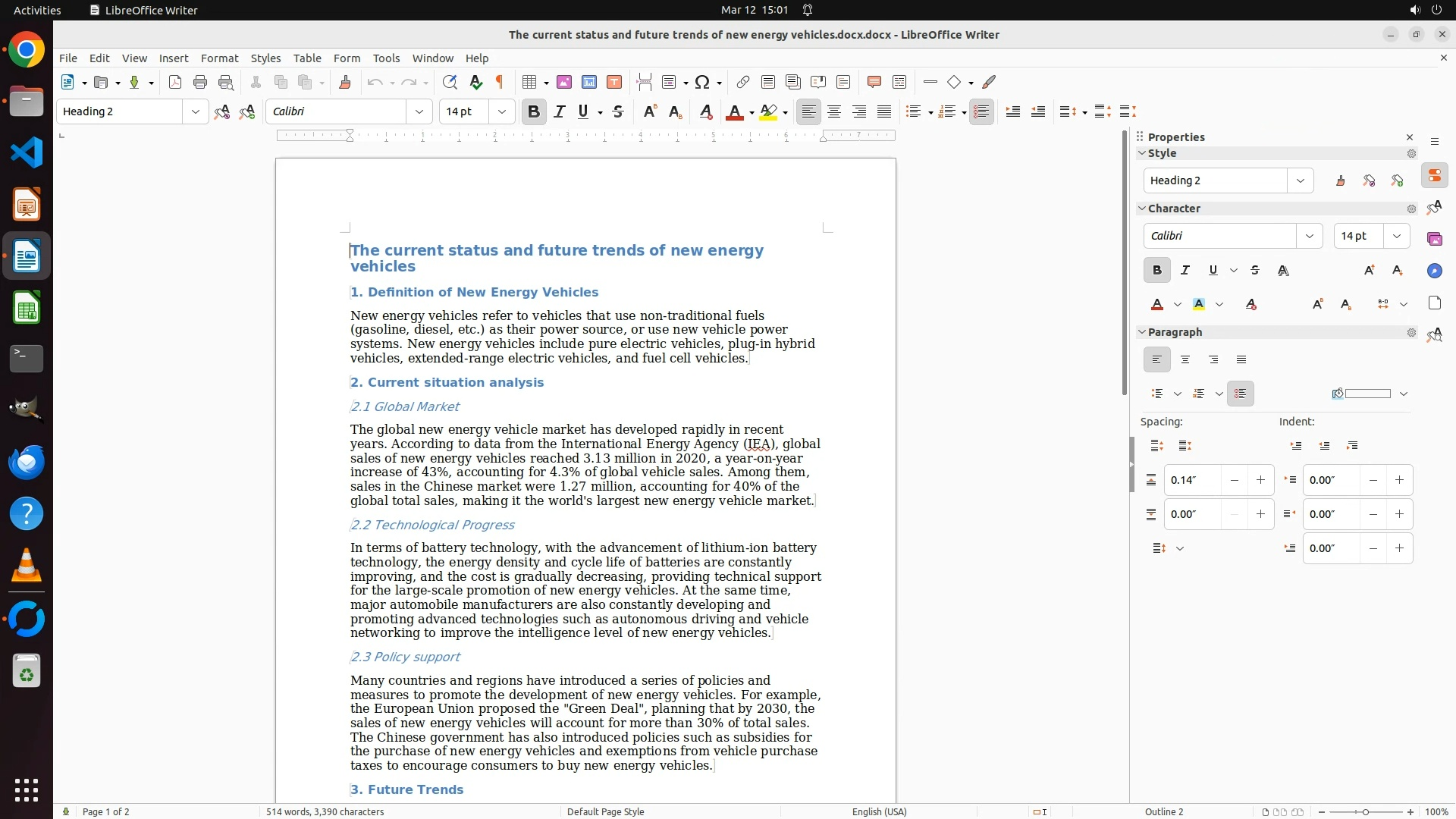Click the Print icon in the toolbar
This screenshot has width=1456, height=819.
(x=200, y=82)
